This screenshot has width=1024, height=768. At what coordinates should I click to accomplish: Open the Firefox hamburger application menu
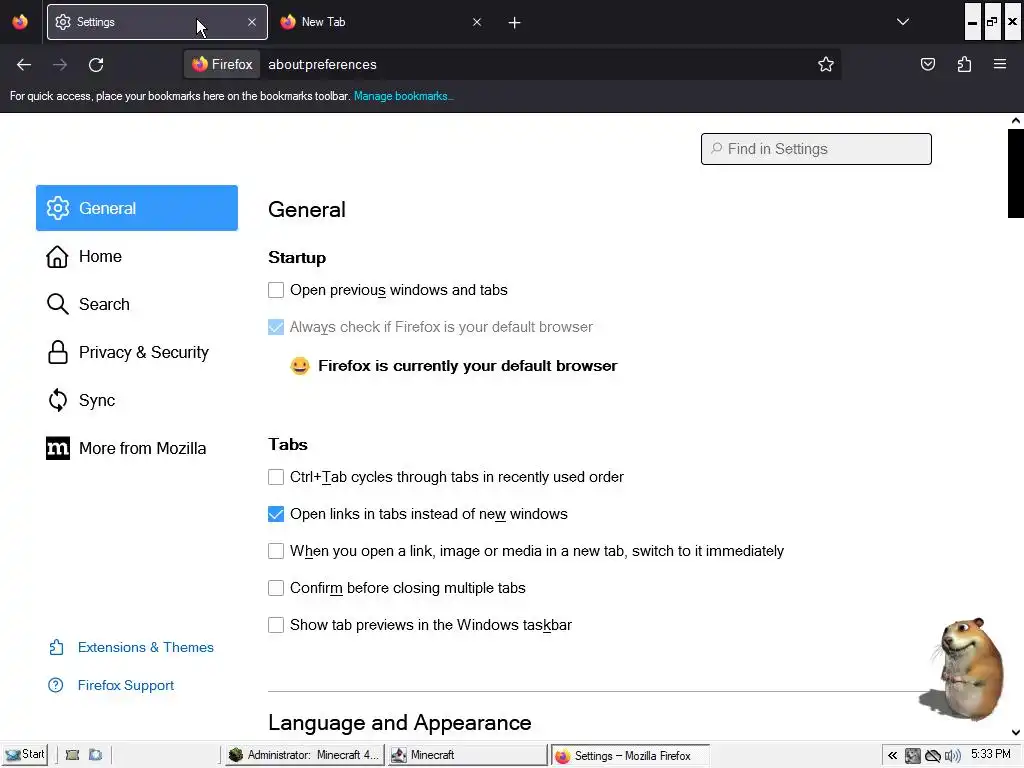1000,65
